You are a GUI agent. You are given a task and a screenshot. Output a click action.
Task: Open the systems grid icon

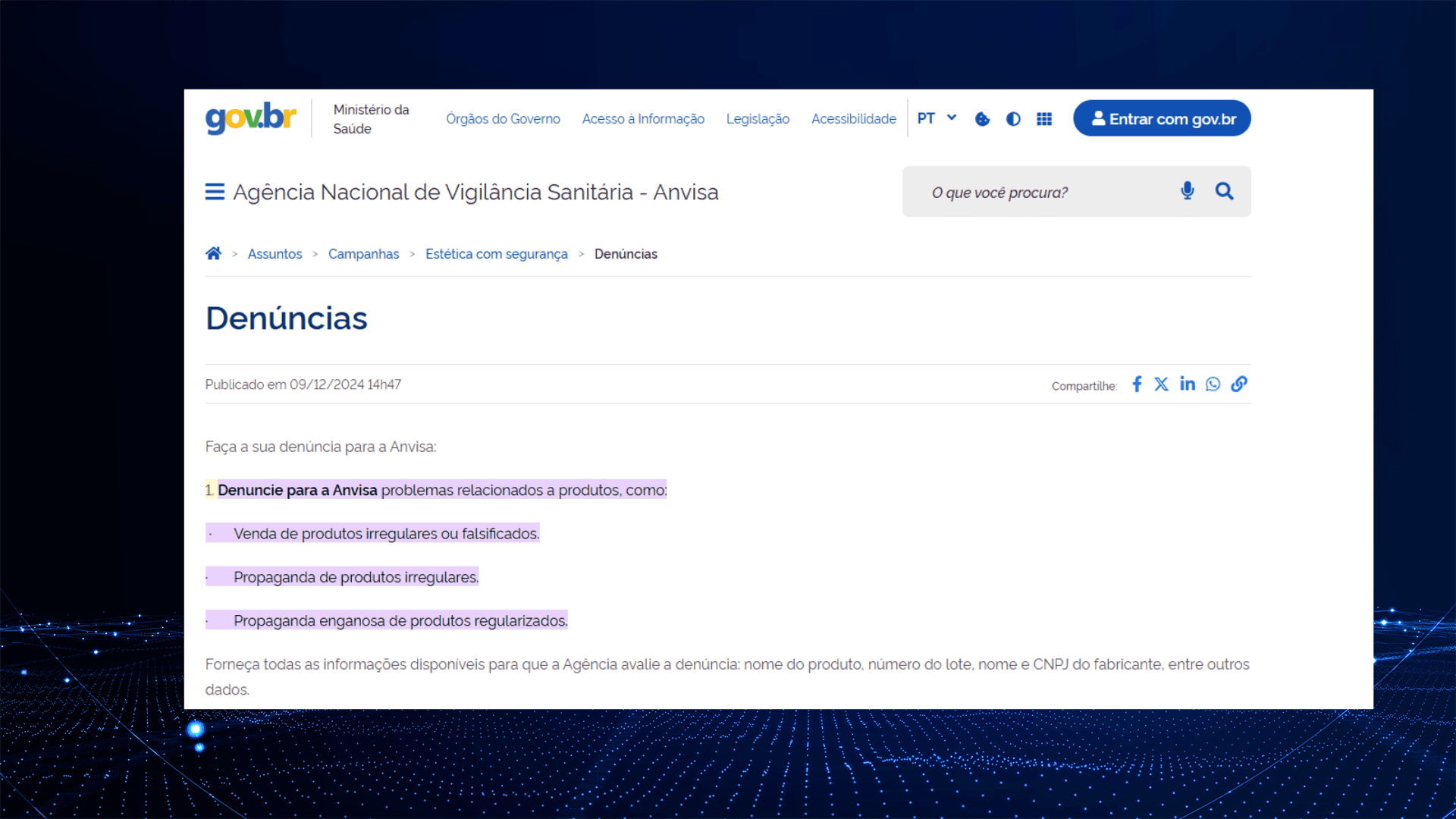1044,119
